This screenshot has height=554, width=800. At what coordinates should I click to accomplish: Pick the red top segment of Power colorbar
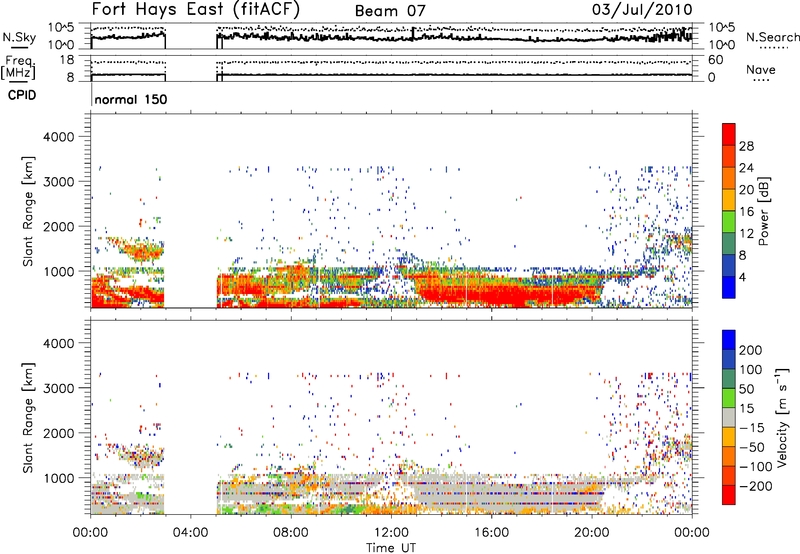(x=729, y=134)
